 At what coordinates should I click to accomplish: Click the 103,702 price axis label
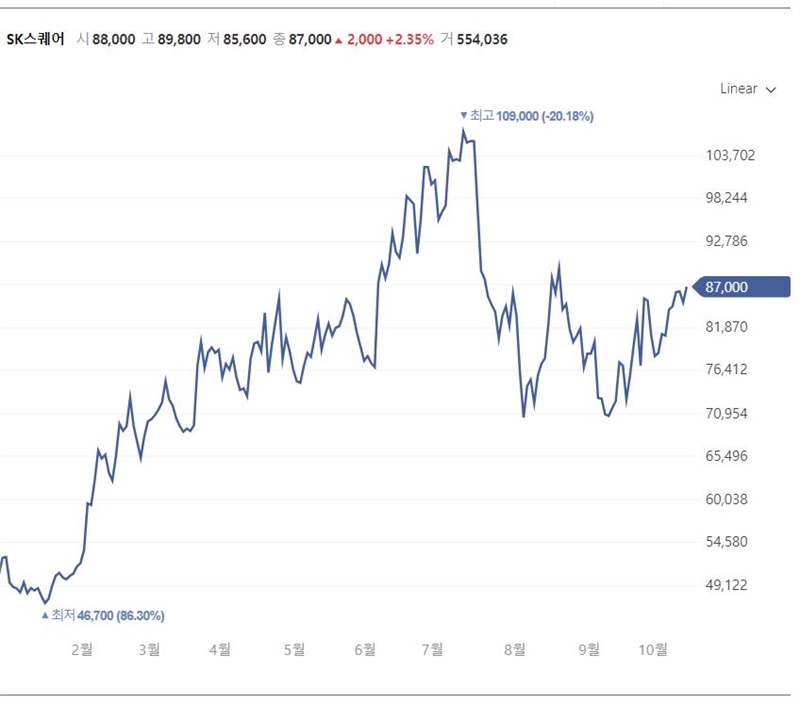pos(729,155)
